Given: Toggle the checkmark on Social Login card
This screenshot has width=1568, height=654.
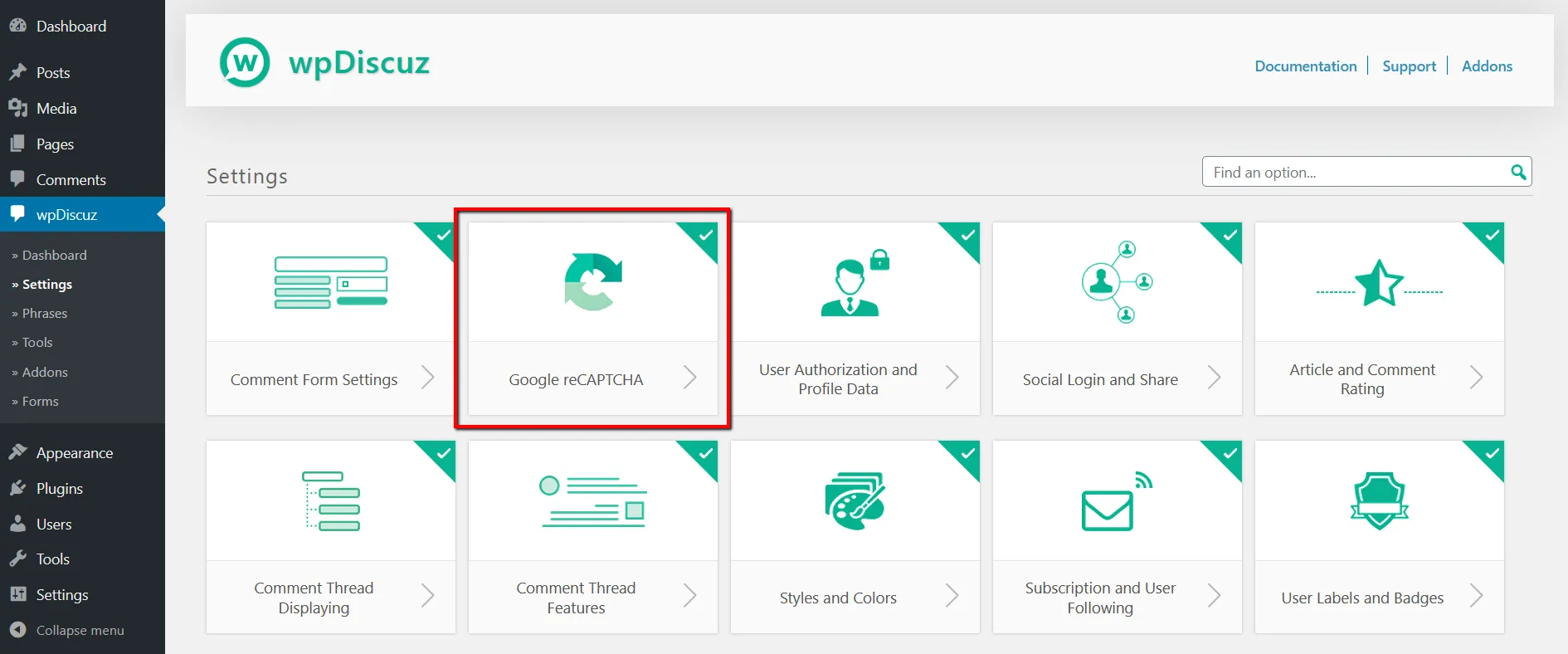Looking at the screenshot, I should [x=1230, y=235].
